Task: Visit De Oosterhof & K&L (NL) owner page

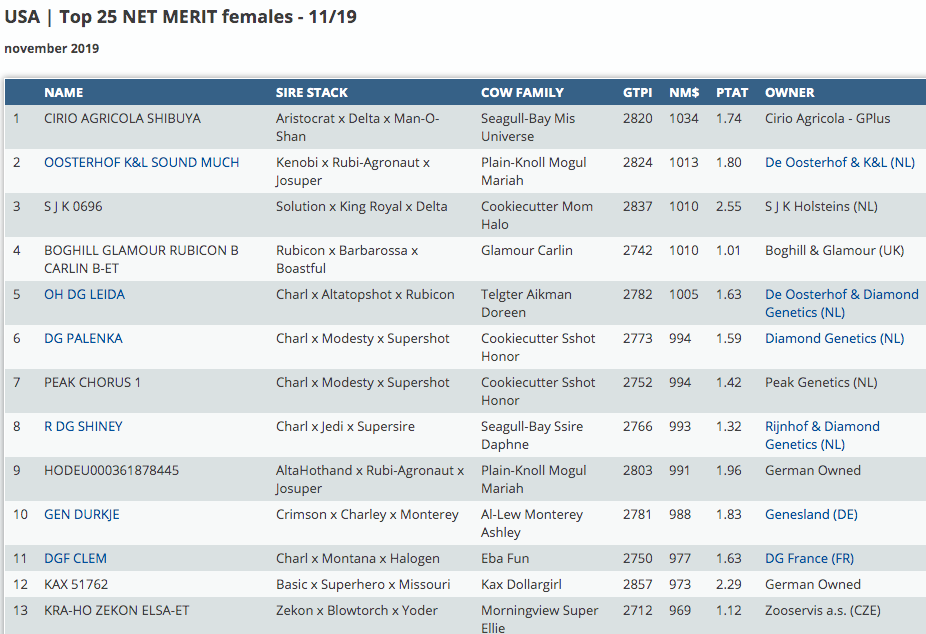Action: (839, 162)
